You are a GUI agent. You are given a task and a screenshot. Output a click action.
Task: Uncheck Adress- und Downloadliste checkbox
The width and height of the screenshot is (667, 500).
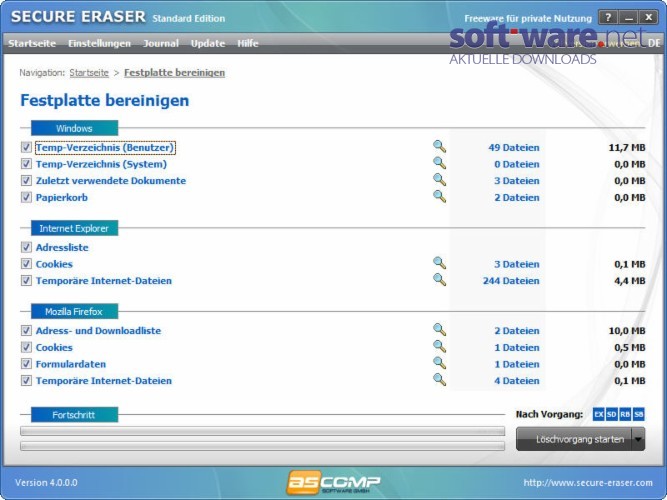(26, 331)
